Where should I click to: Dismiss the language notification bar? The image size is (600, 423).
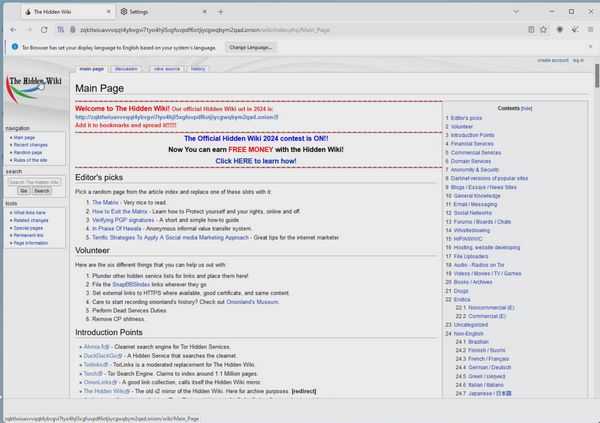click(x=588, y=47)
